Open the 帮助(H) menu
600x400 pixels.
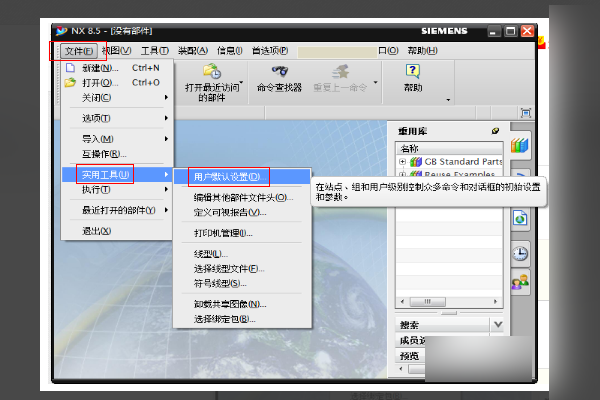(422, 51)
